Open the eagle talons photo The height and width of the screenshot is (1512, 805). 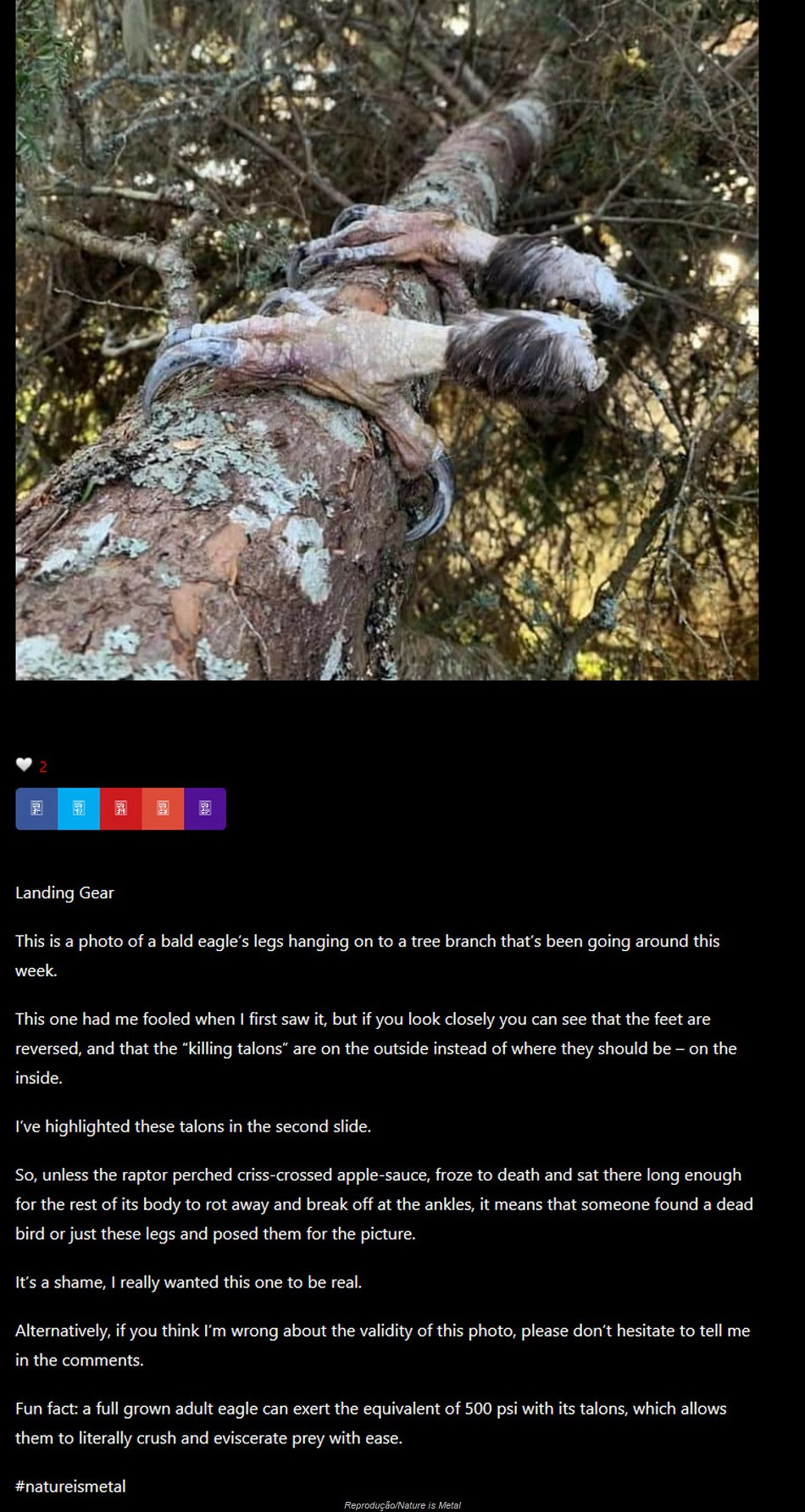pyautogui.click(x=386, y=340)
